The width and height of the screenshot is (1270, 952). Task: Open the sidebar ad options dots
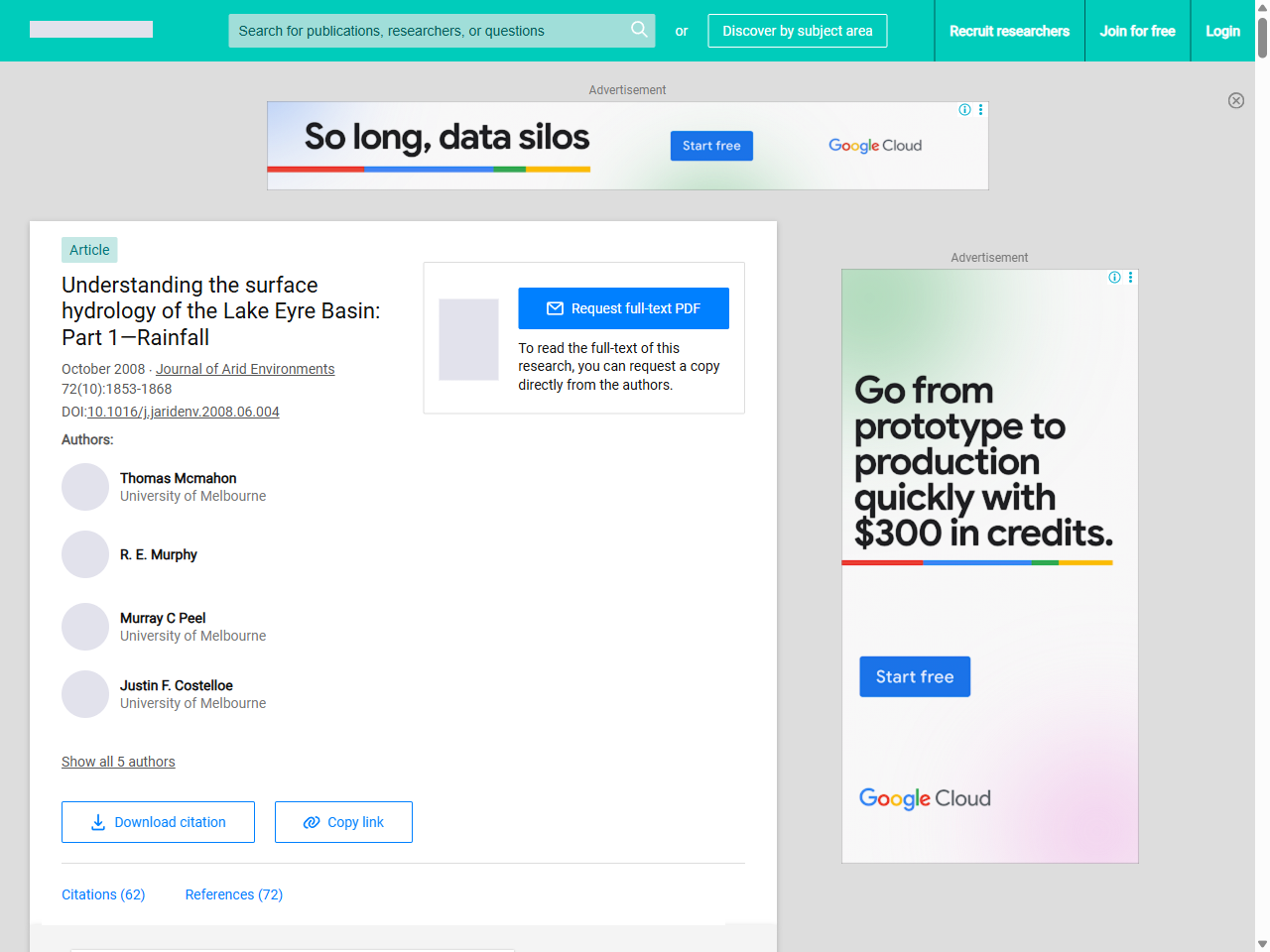tap(1130, 278)
